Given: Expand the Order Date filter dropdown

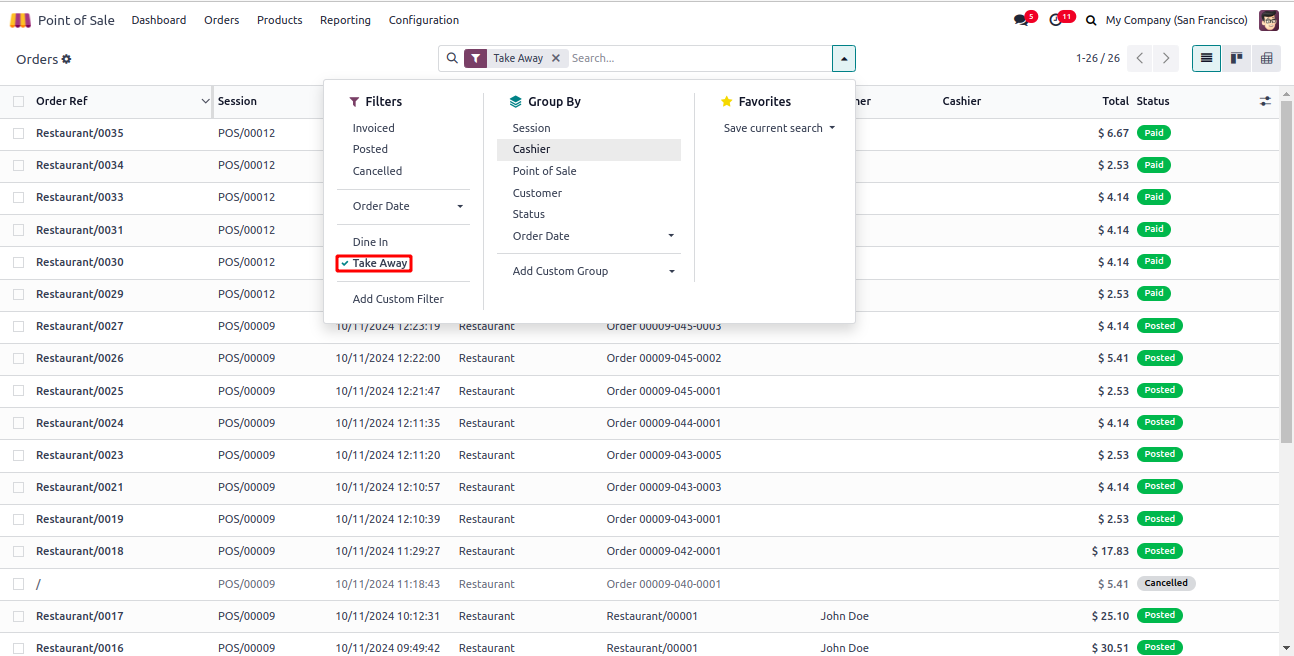Looking at the screenshot, I should tap(403, 206).
